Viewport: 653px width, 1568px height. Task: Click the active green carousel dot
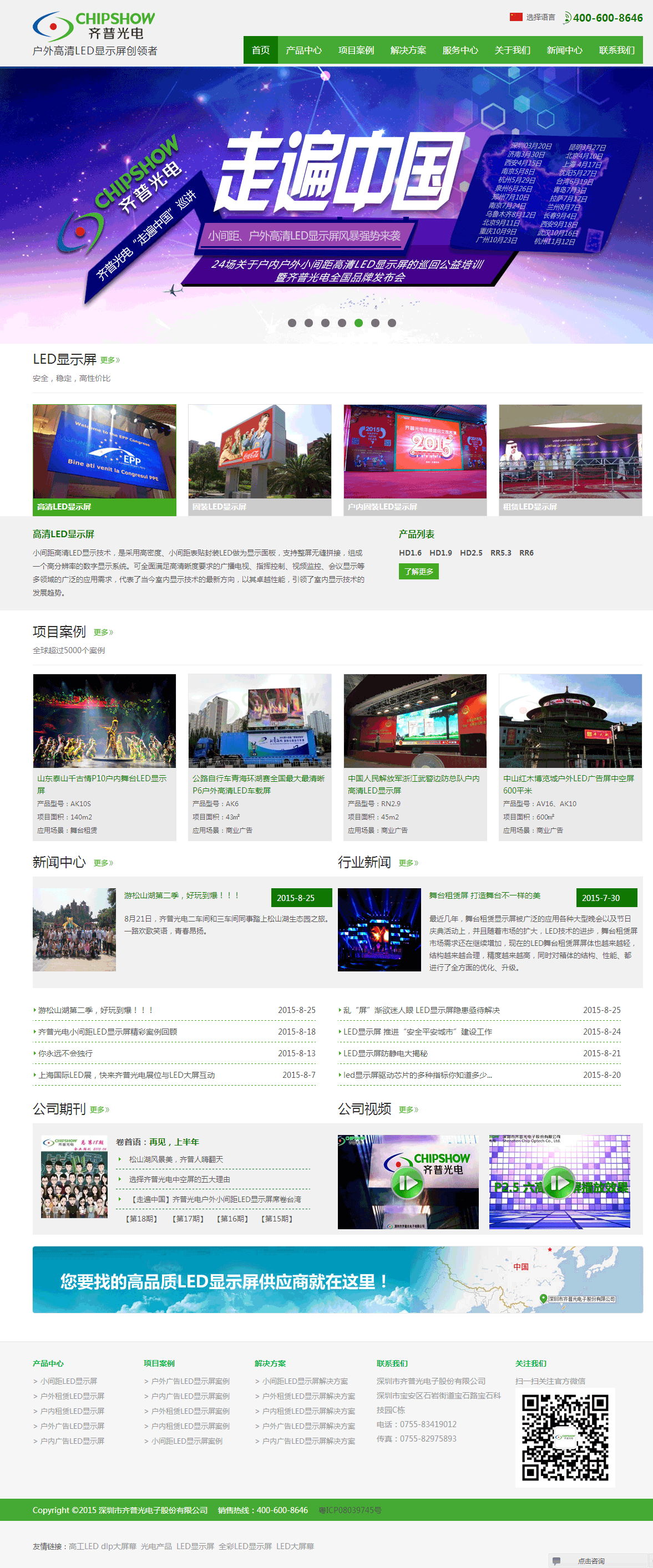tap(359, 323)
